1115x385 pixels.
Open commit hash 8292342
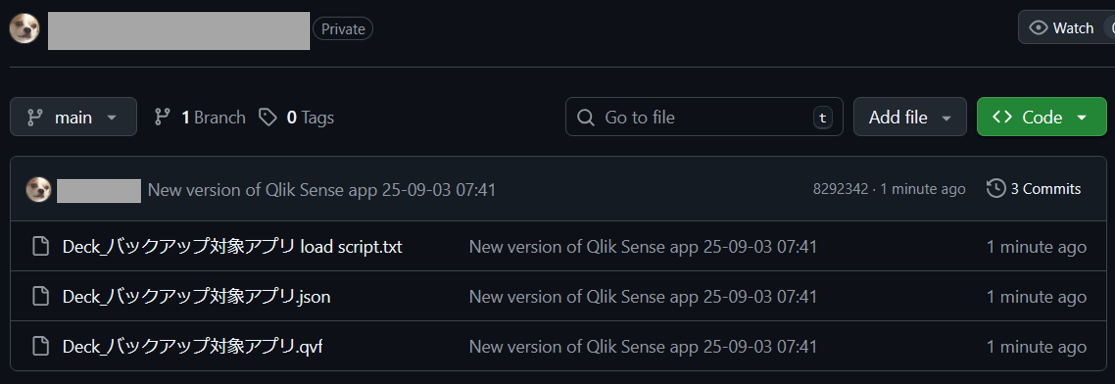tap(841, 189)
